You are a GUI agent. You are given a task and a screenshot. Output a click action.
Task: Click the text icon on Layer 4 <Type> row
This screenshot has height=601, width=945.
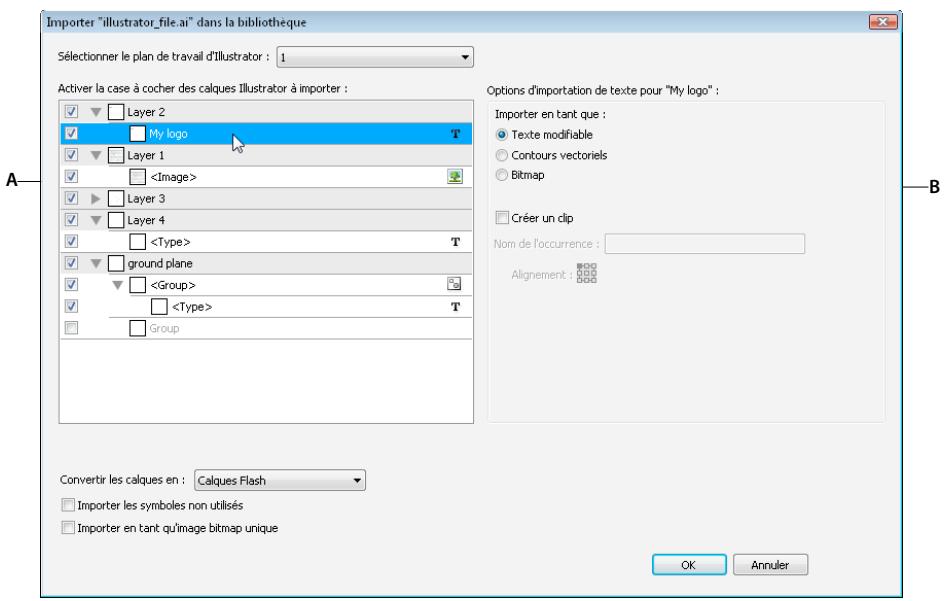click(x=456, y=241)
